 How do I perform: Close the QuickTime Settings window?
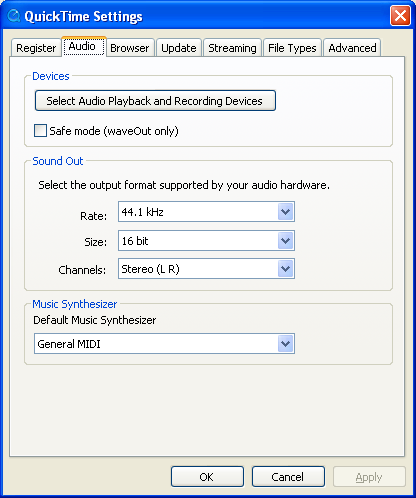[400, 16]
